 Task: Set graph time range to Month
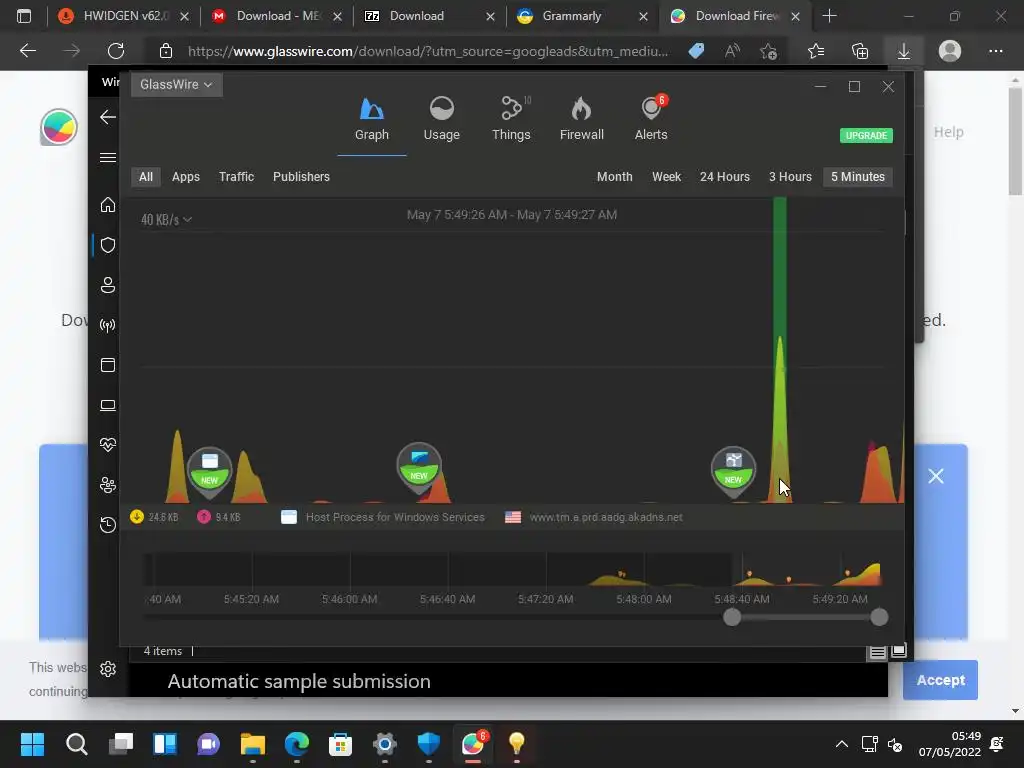click(615, 176)
